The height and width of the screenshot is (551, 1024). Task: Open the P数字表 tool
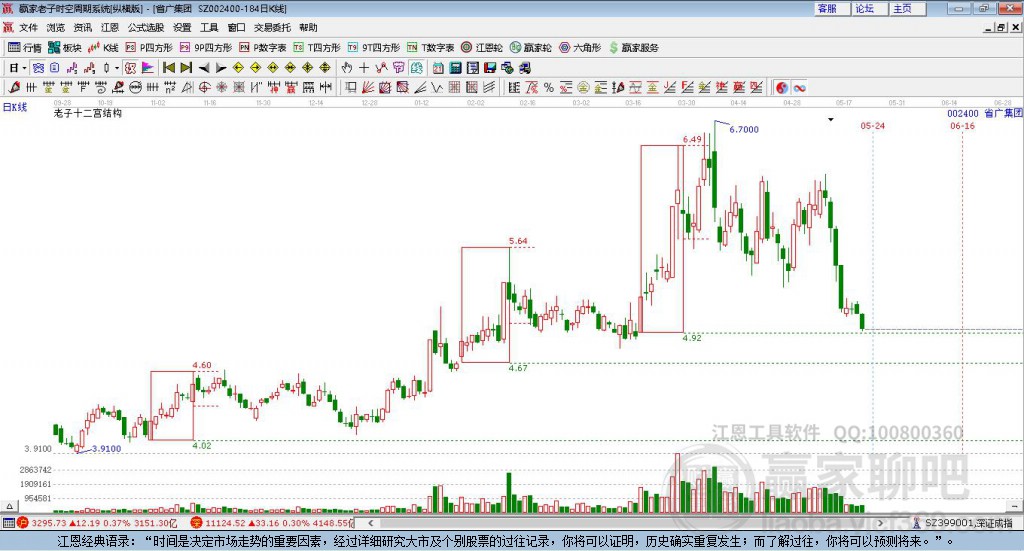pyautogui.click(x=263, y=48)
